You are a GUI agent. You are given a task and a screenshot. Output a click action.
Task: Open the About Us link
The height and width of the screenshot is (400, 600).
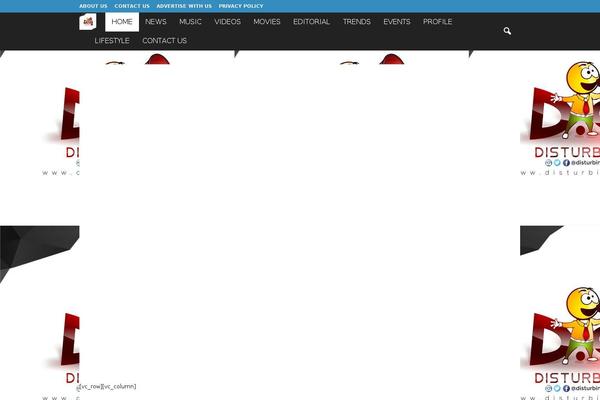(x=93, y=6)
